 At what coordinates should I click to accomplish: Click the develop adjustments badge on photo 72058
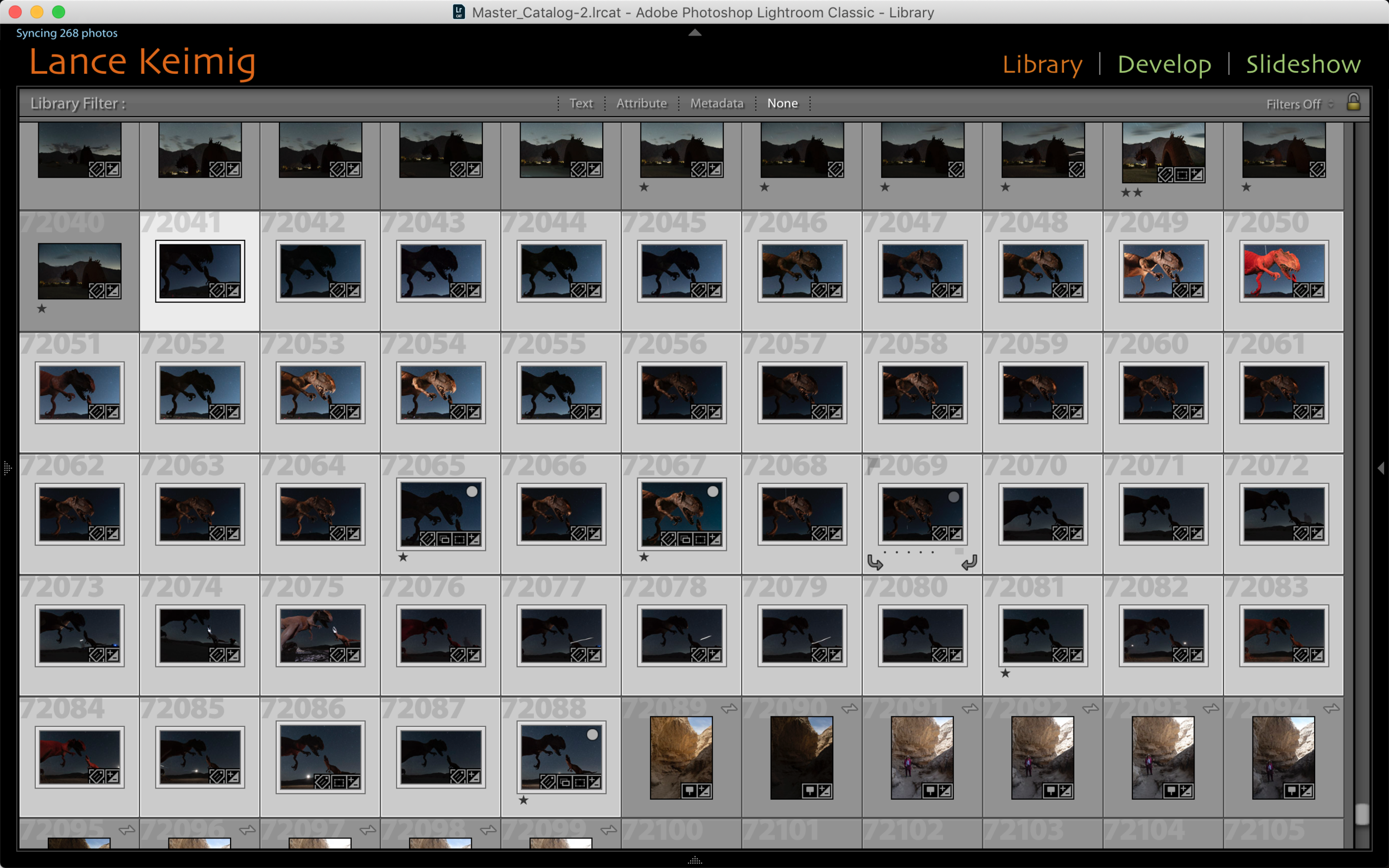(x=956, y=412)
